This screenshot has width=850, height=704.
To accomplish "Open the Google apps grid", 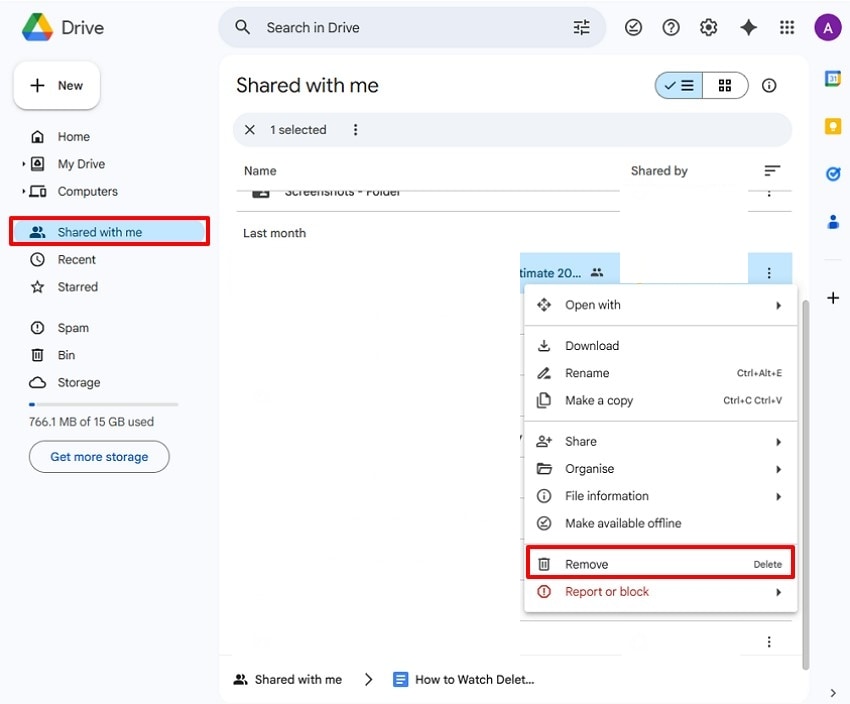I will (787, 28).
